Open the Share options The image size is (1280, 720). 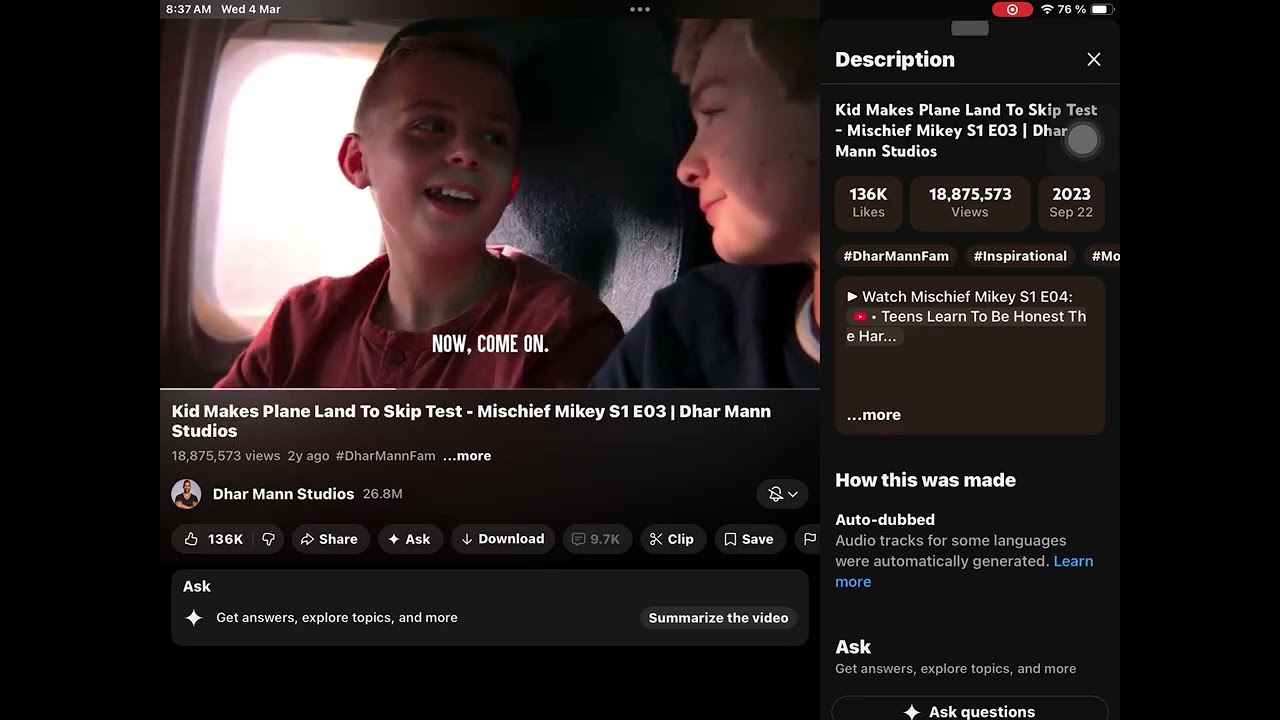click(329, 539)
